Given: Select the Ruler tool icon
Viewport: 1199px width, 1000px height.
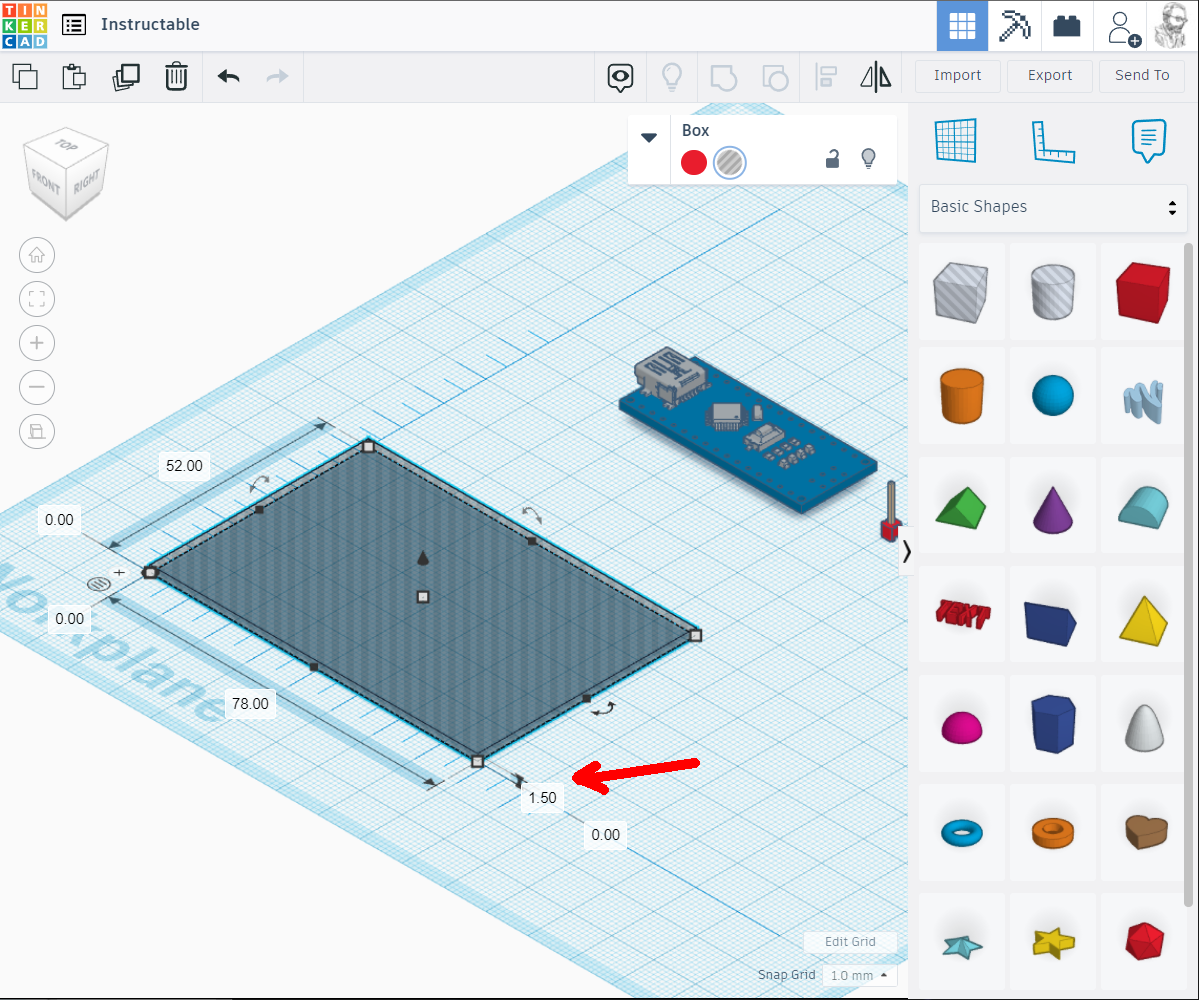Looking at the screenshot, I should 1053,142.
